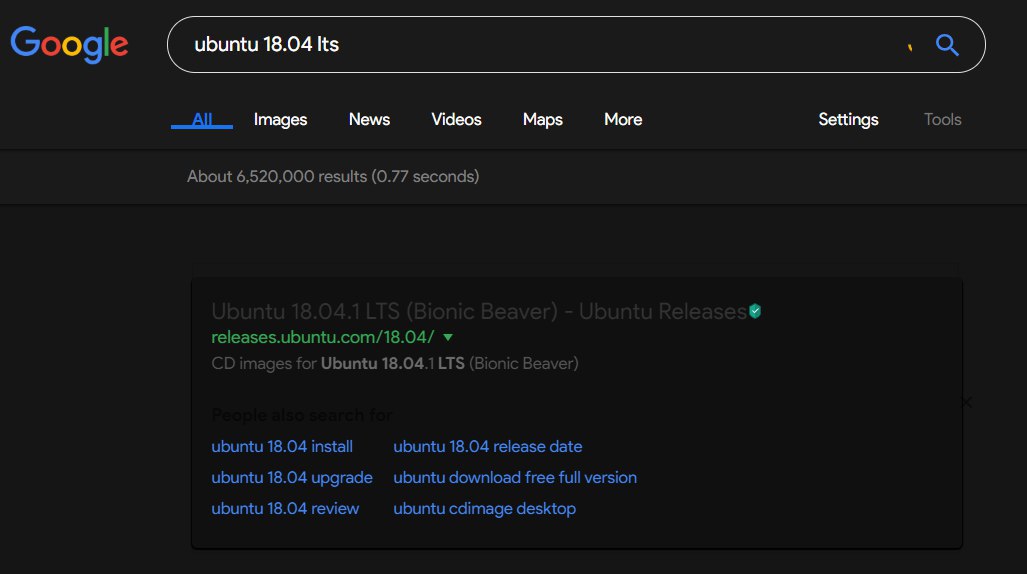Switch to News results
The height and width of the screenshot is (574, 1027).
369,119
